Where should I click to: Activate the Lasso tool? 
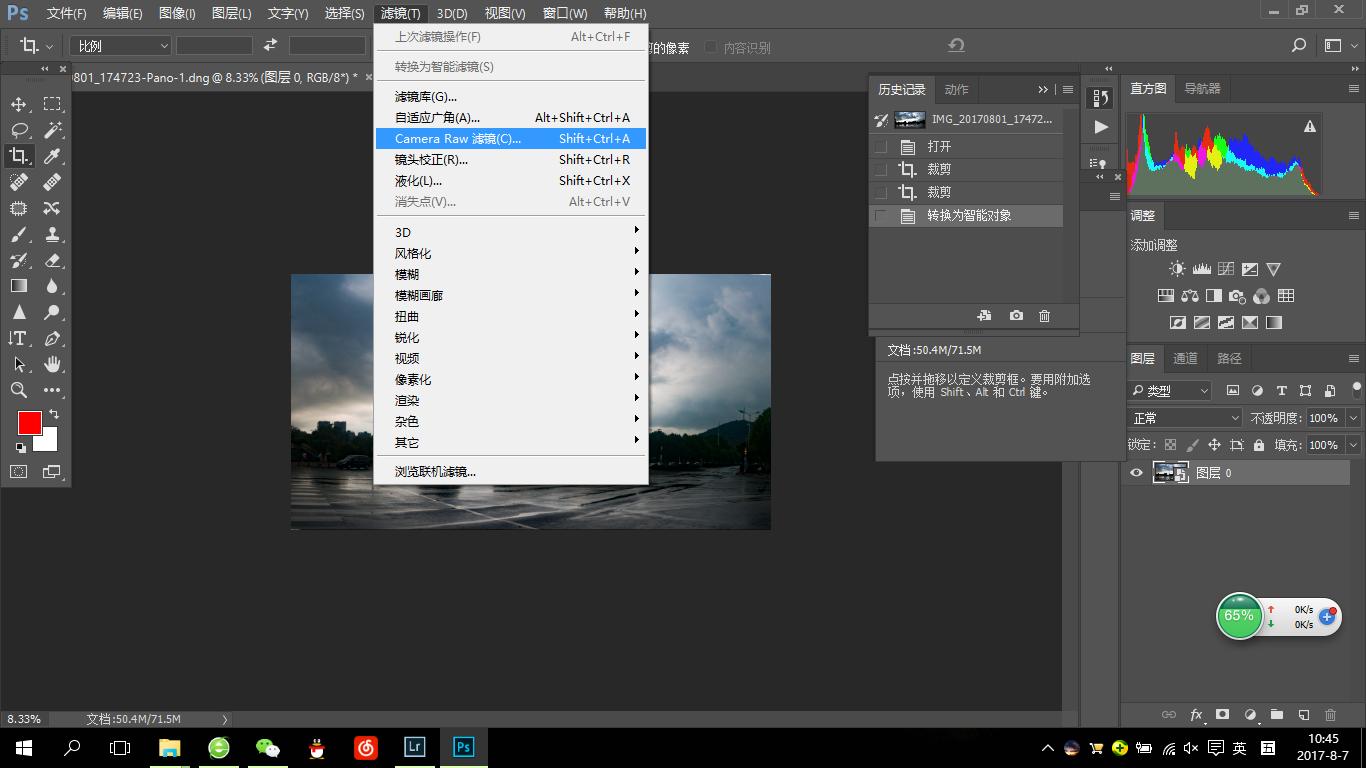(18, 129)
